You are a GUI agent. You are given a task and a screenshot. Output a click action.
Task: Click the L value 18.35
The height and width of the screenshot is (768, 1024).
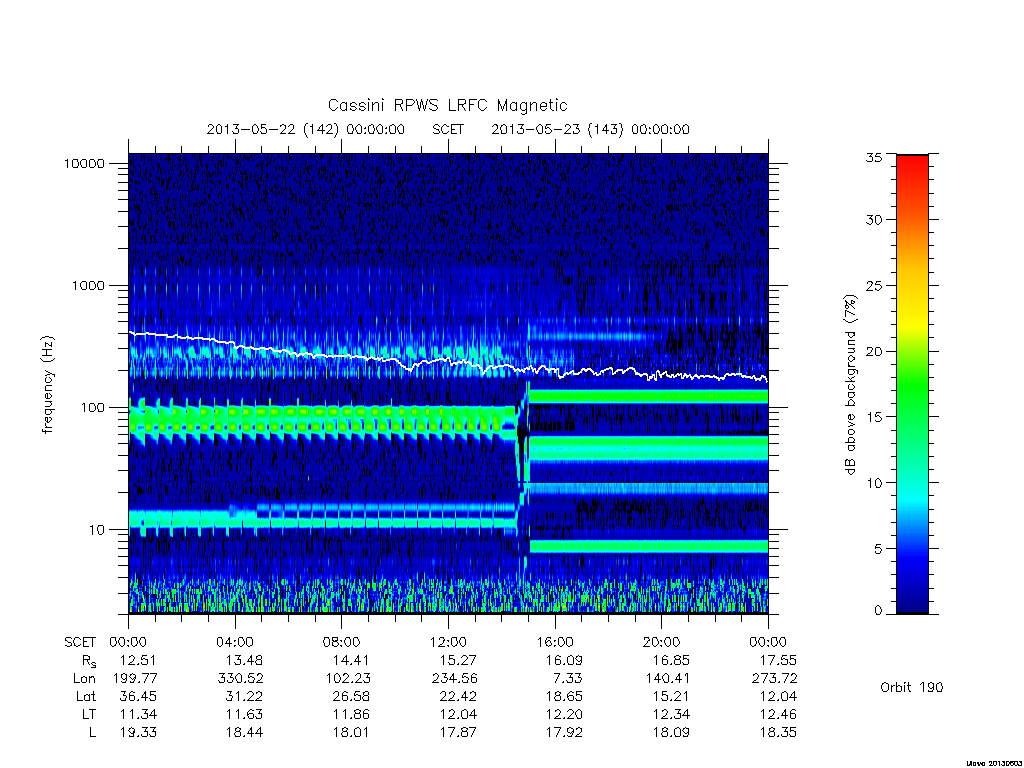point(778,732)
